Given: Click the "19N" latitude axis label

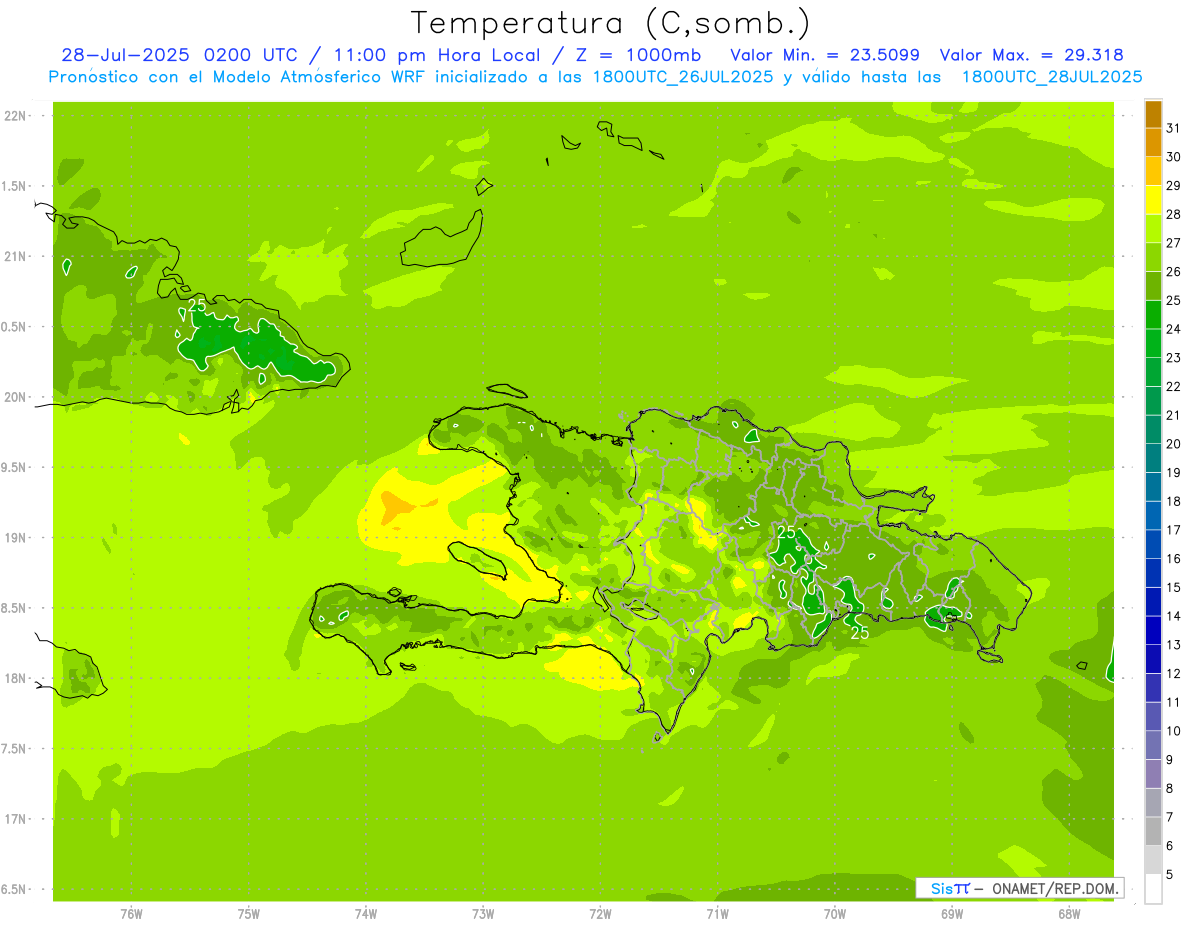Looking at the screenshot, I should coord(15,537).
